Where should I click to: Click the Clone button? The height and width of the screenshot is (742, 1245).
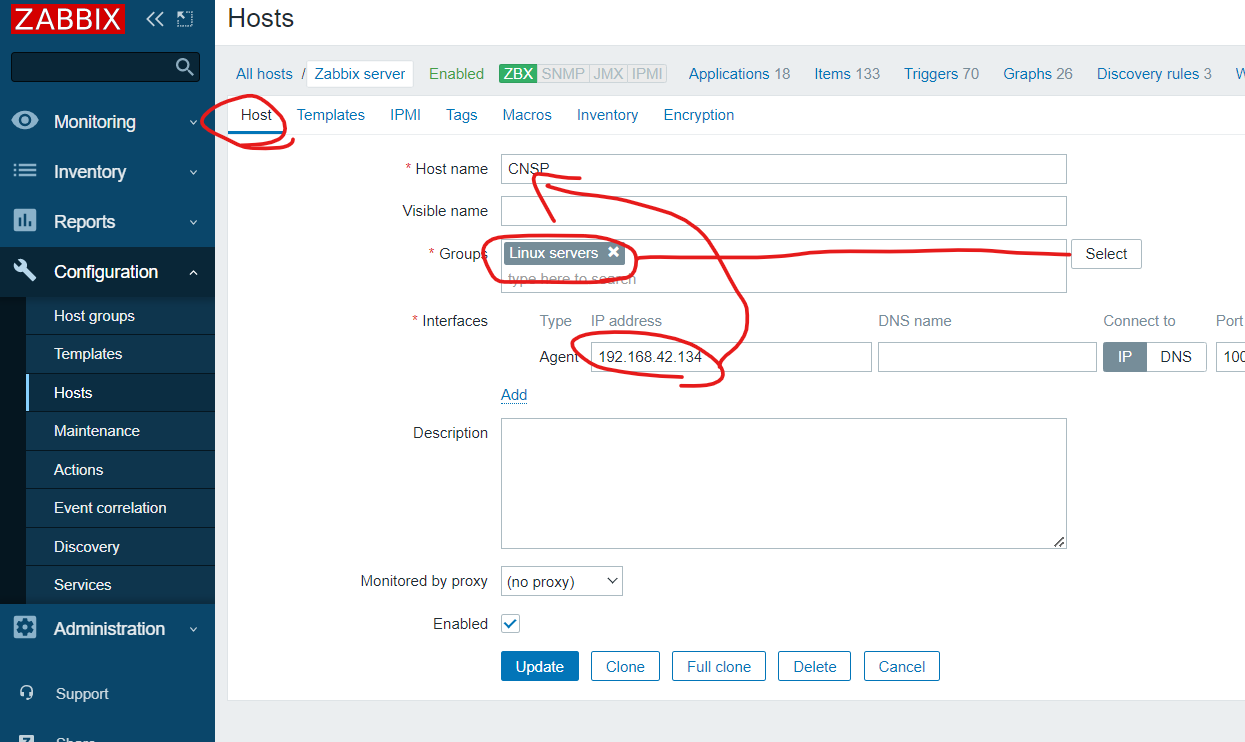[625, 666]
